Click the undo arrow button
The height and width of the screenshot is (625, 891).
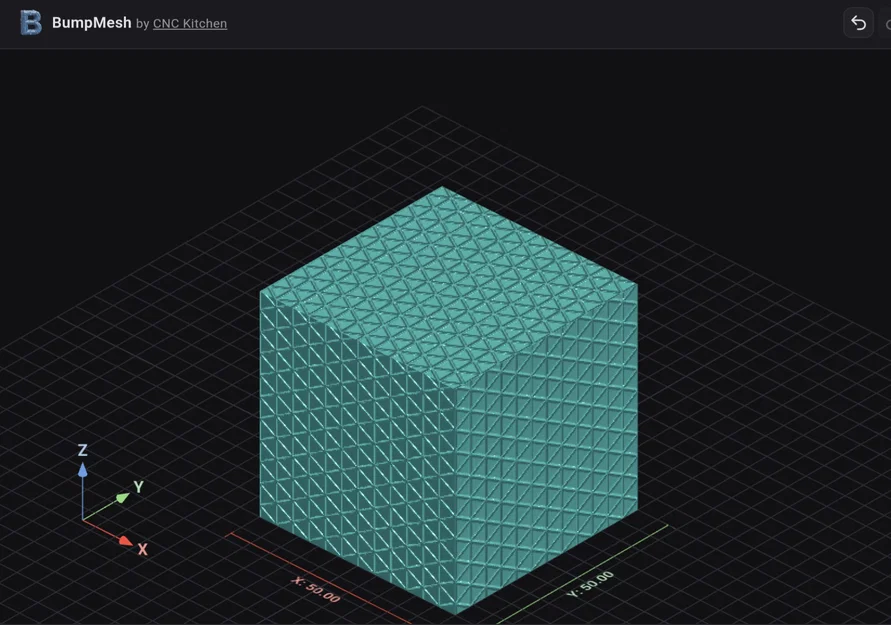tap(858, 23)
